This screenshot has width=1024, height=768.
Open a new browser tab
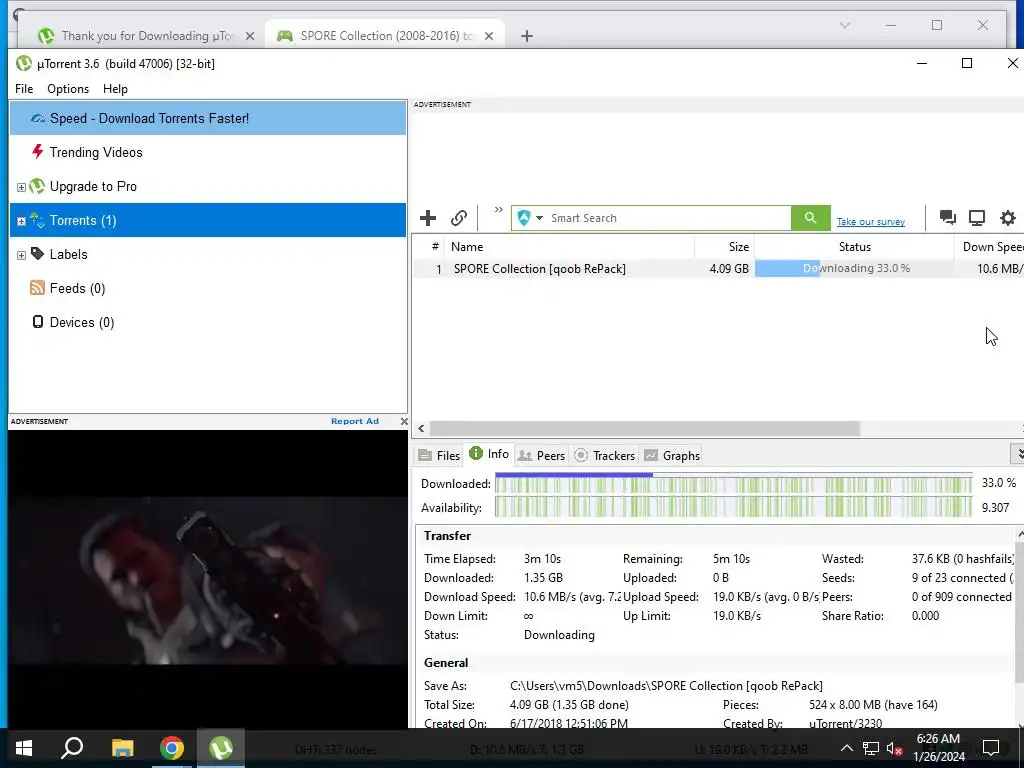tap(527, 37)
